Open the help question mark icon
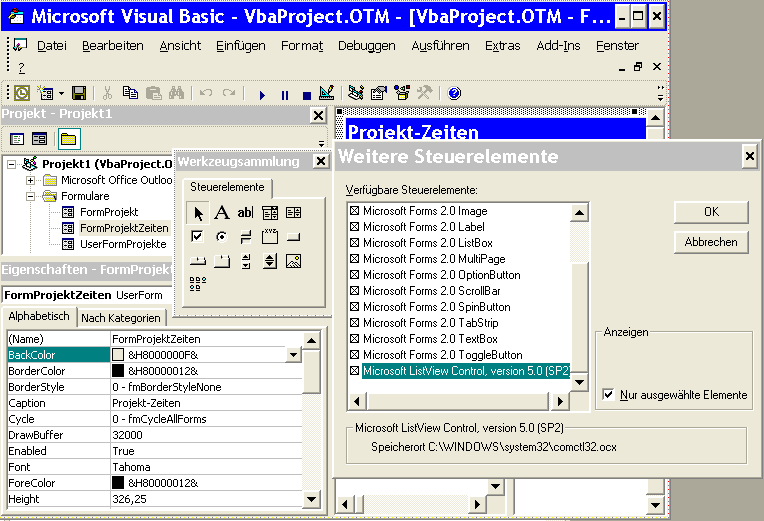This screenshot has width=764, height=521. 454,93
